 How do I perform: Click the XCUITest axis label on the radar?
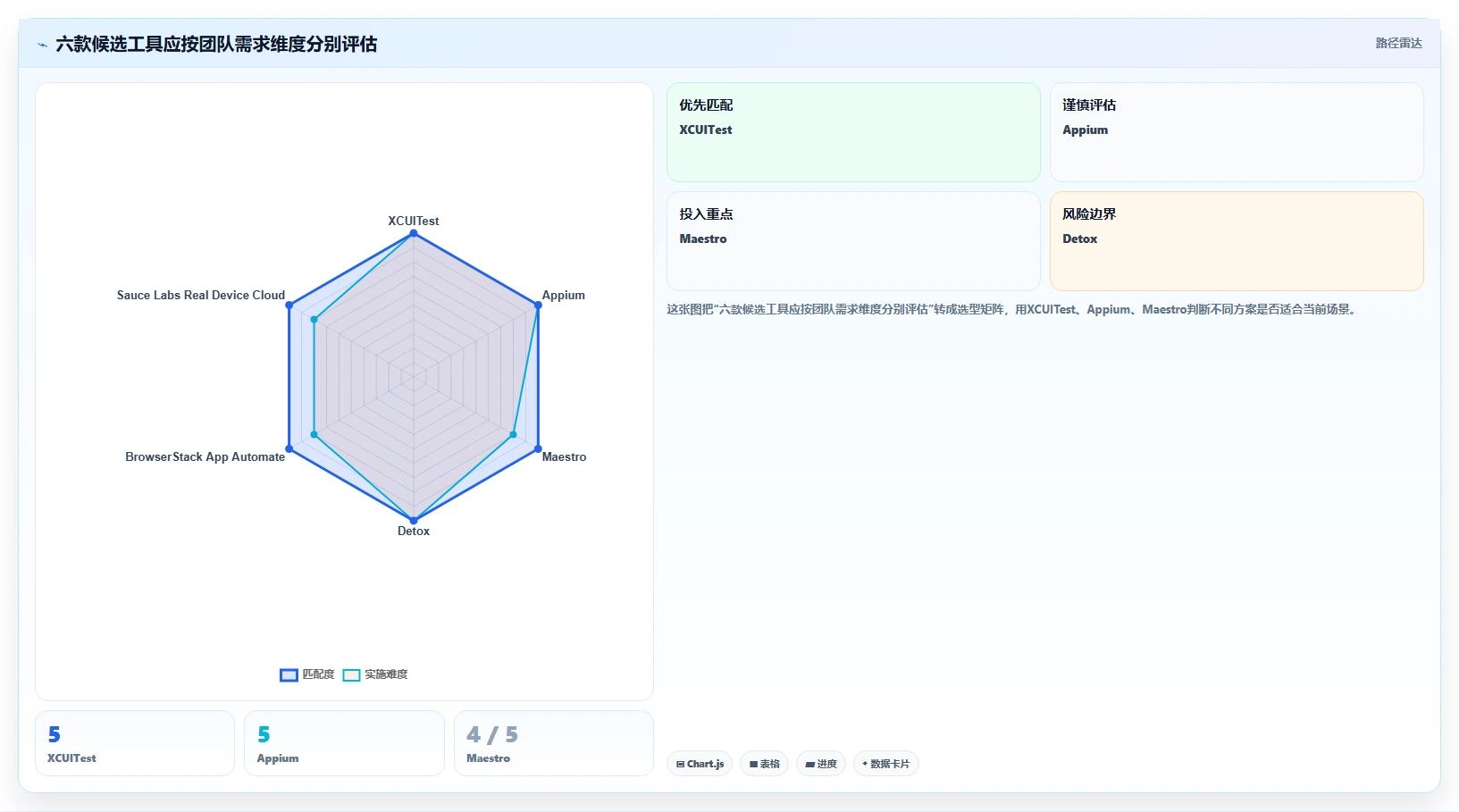(x=414, y=221)
